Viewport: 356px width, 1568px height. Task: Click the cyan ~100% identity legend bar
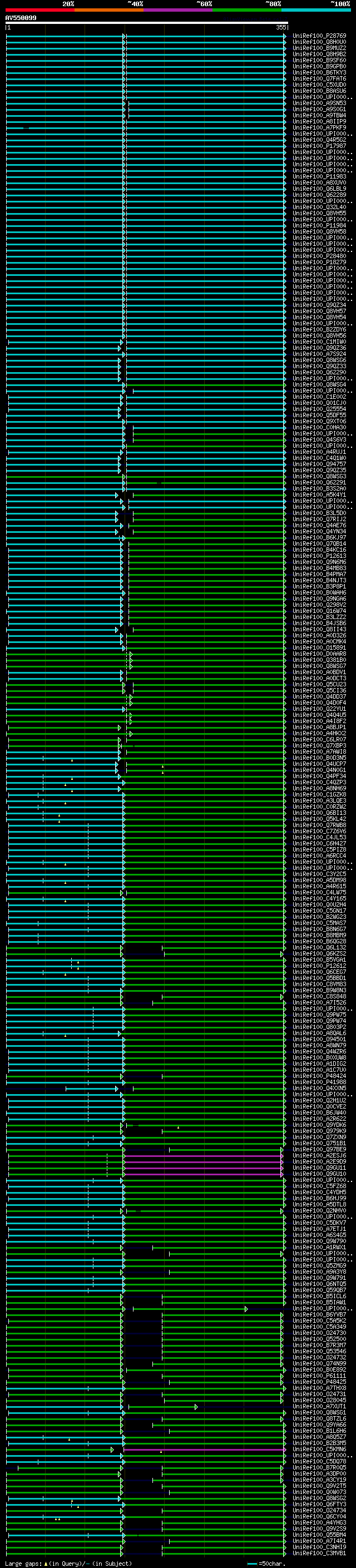click(317, 11)
